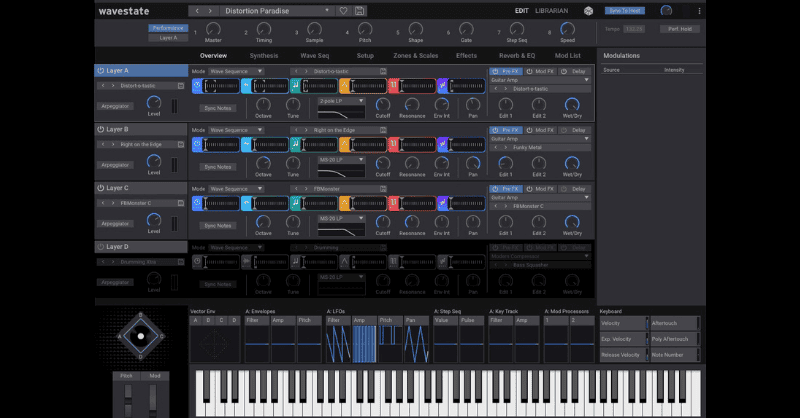Open the three-dot options menu
Image resolution: width=800 pixels, height=418 pixels.
(x=699, y=11)
